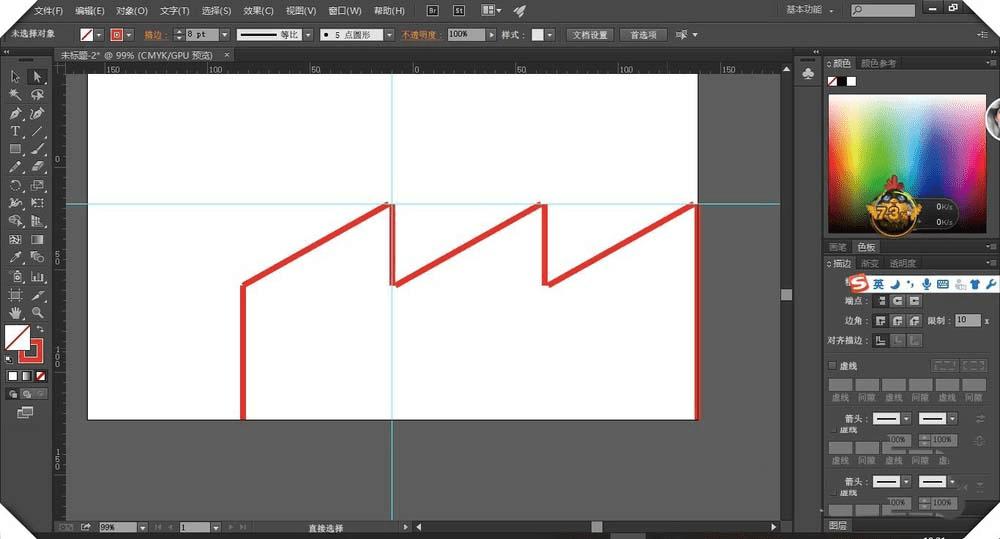
Task: Open the change screen mode button
Action: (x=25, y=413)
